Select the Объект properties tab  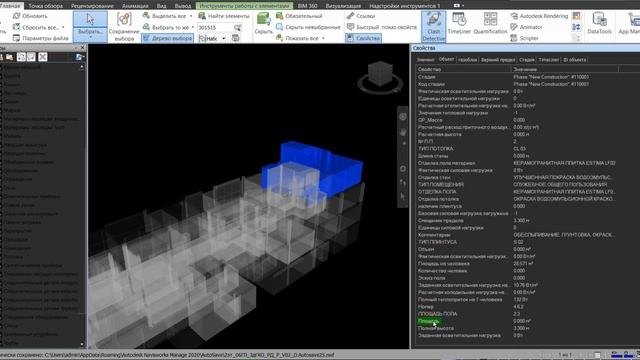coord(446,59)
